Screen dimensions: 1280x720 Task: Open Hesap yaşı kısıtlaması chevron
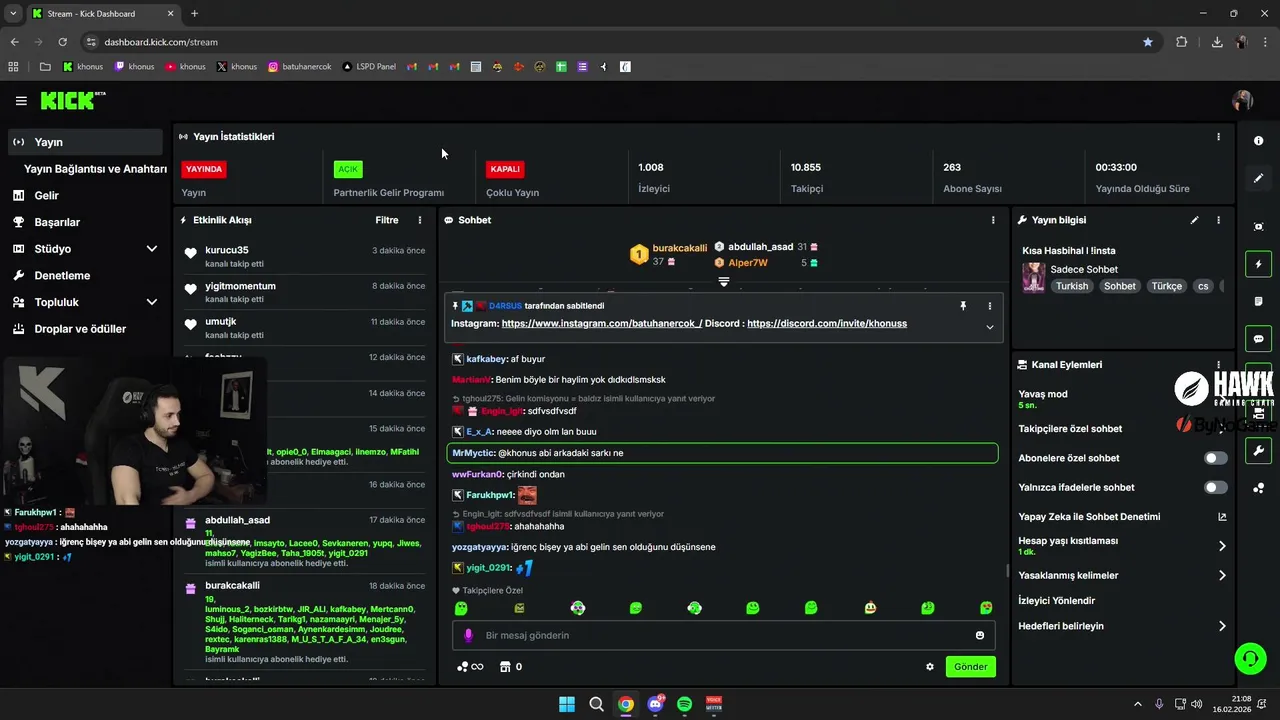(1222, 546)
